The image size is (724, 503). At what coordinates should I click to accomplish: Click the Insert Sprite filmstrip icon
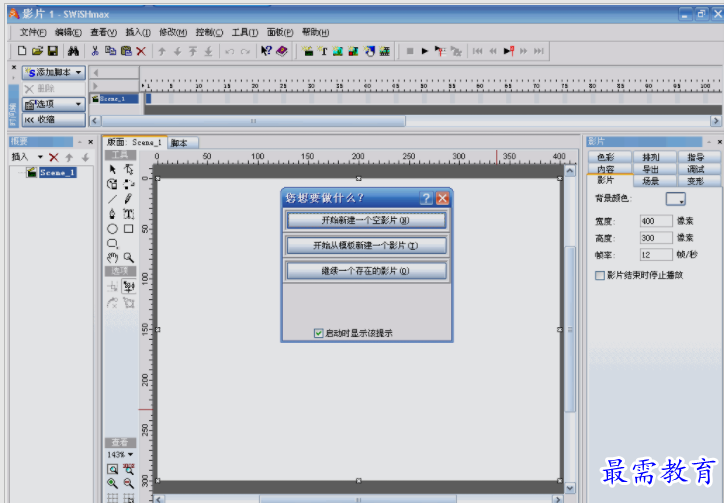click(385, 51)
